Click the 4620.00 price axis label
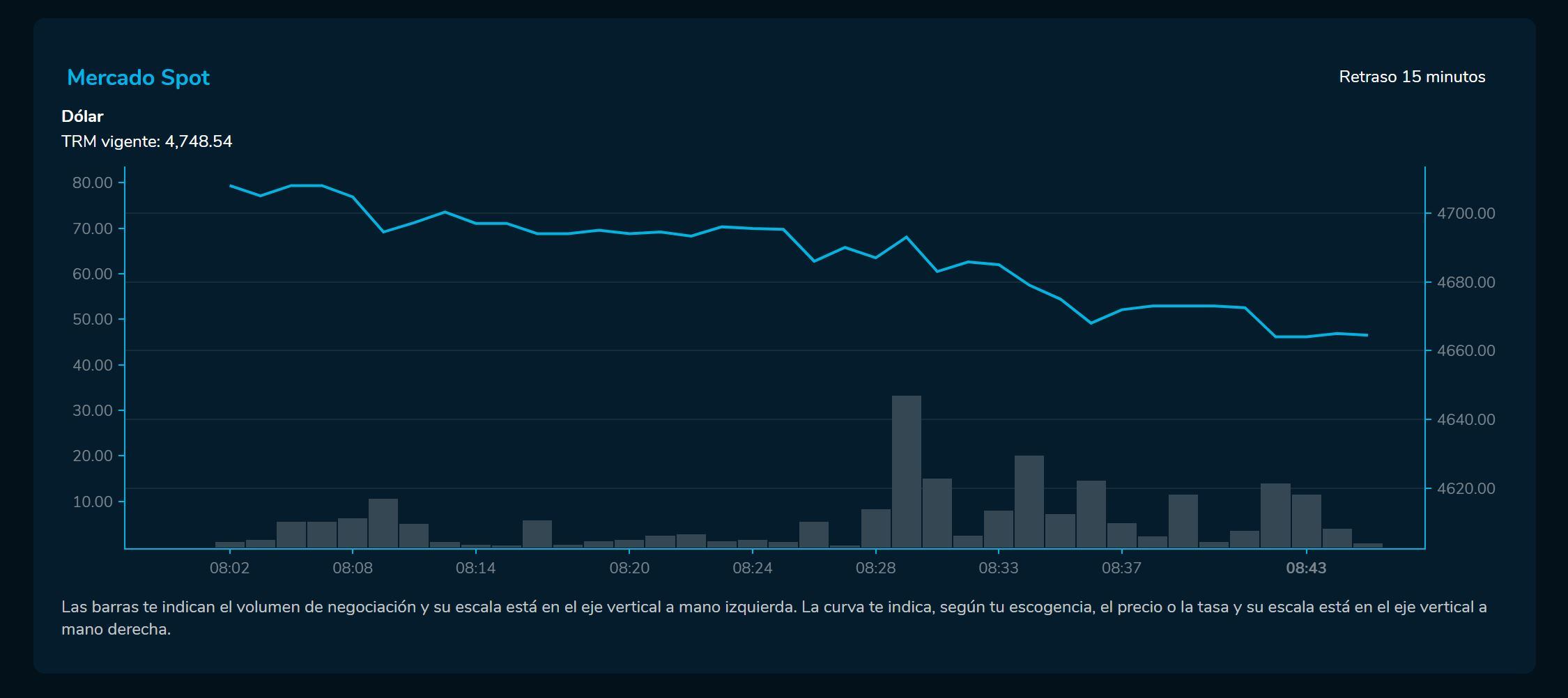Image resolution: width=1568 pixels, height=698 pixels. pos(1466,488)
